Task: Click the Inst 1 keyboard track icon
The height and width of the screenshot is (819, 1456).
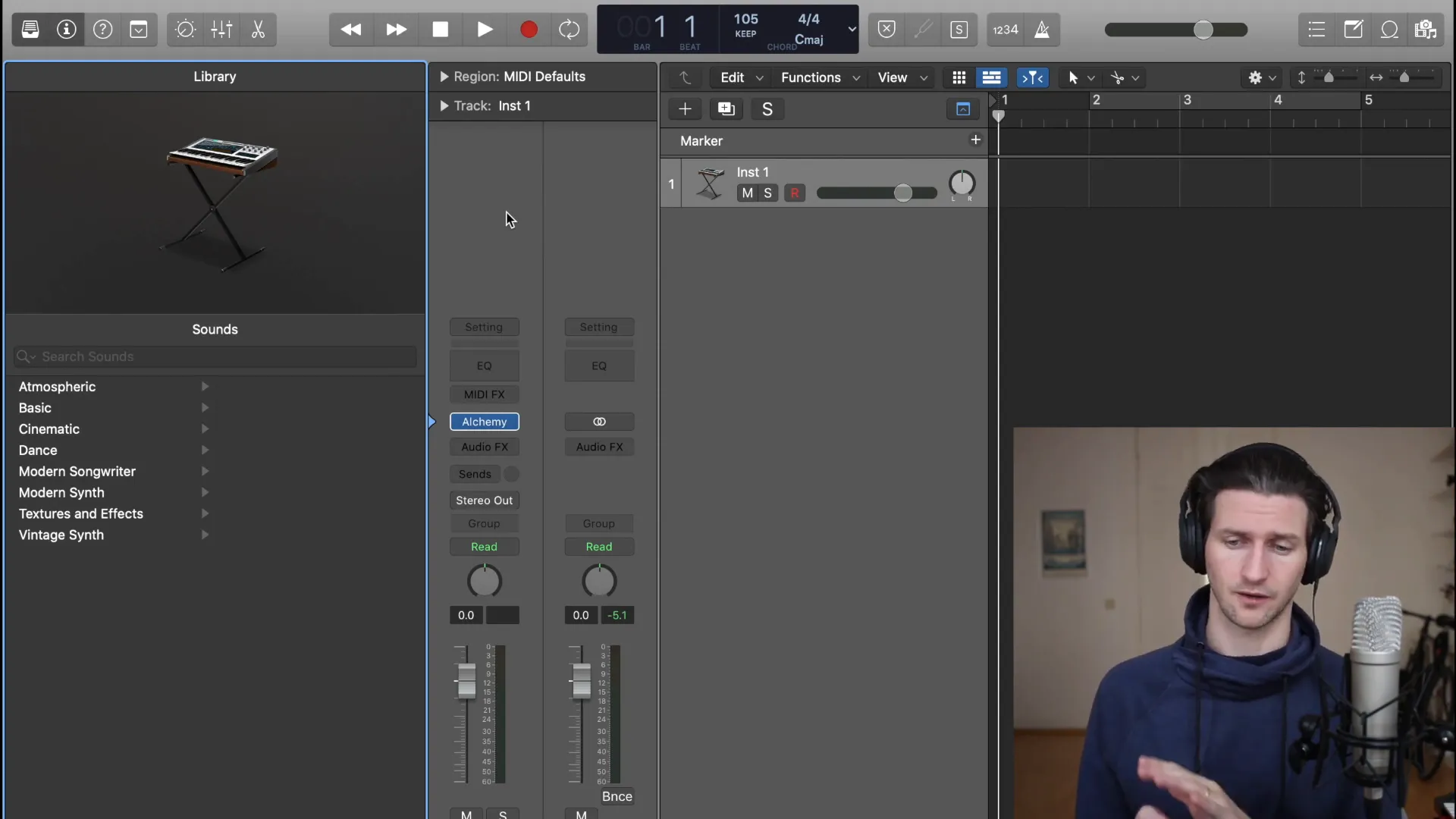Action: pos(711,184)
